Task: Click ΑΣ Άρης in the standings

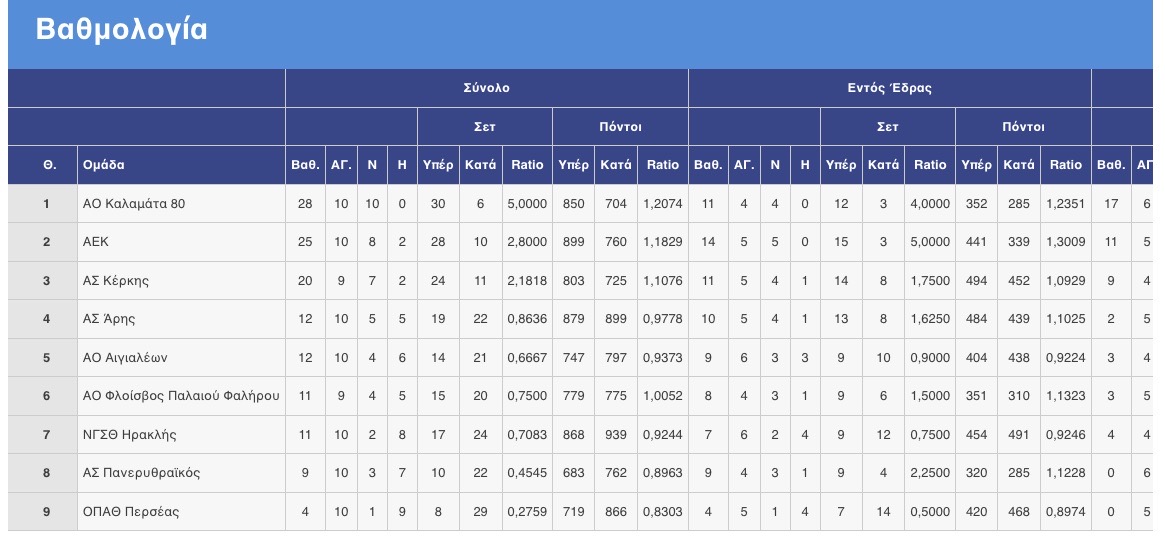Action: pyautogui.click(x=108, y=319)
